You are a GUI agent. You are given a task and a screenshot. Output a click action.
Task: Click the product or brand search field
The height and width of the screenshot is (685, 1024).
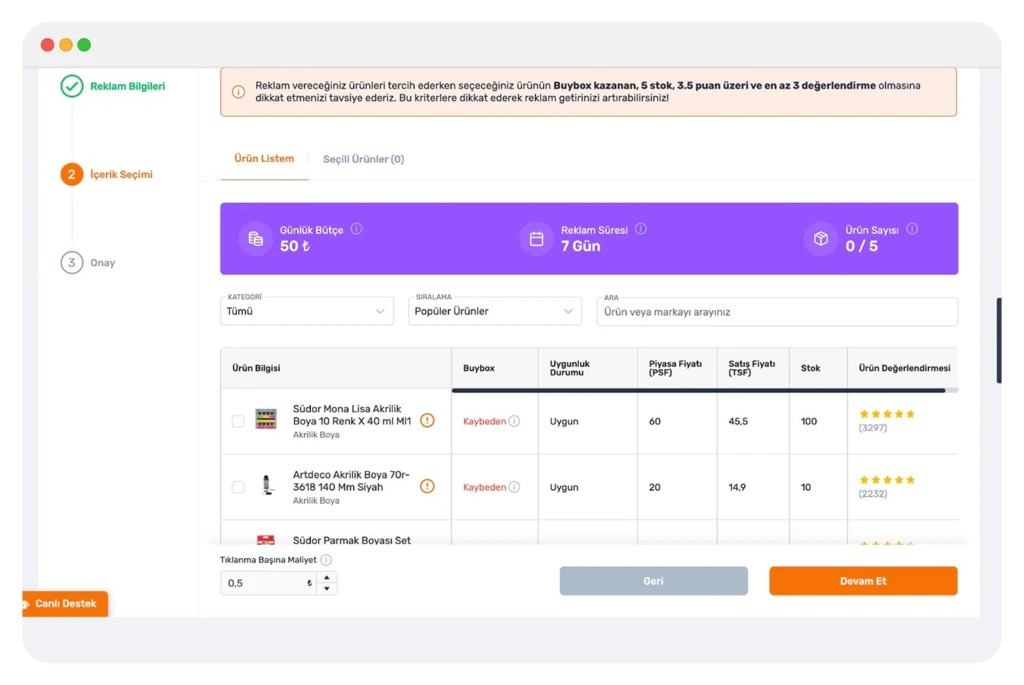pos(777,312)
